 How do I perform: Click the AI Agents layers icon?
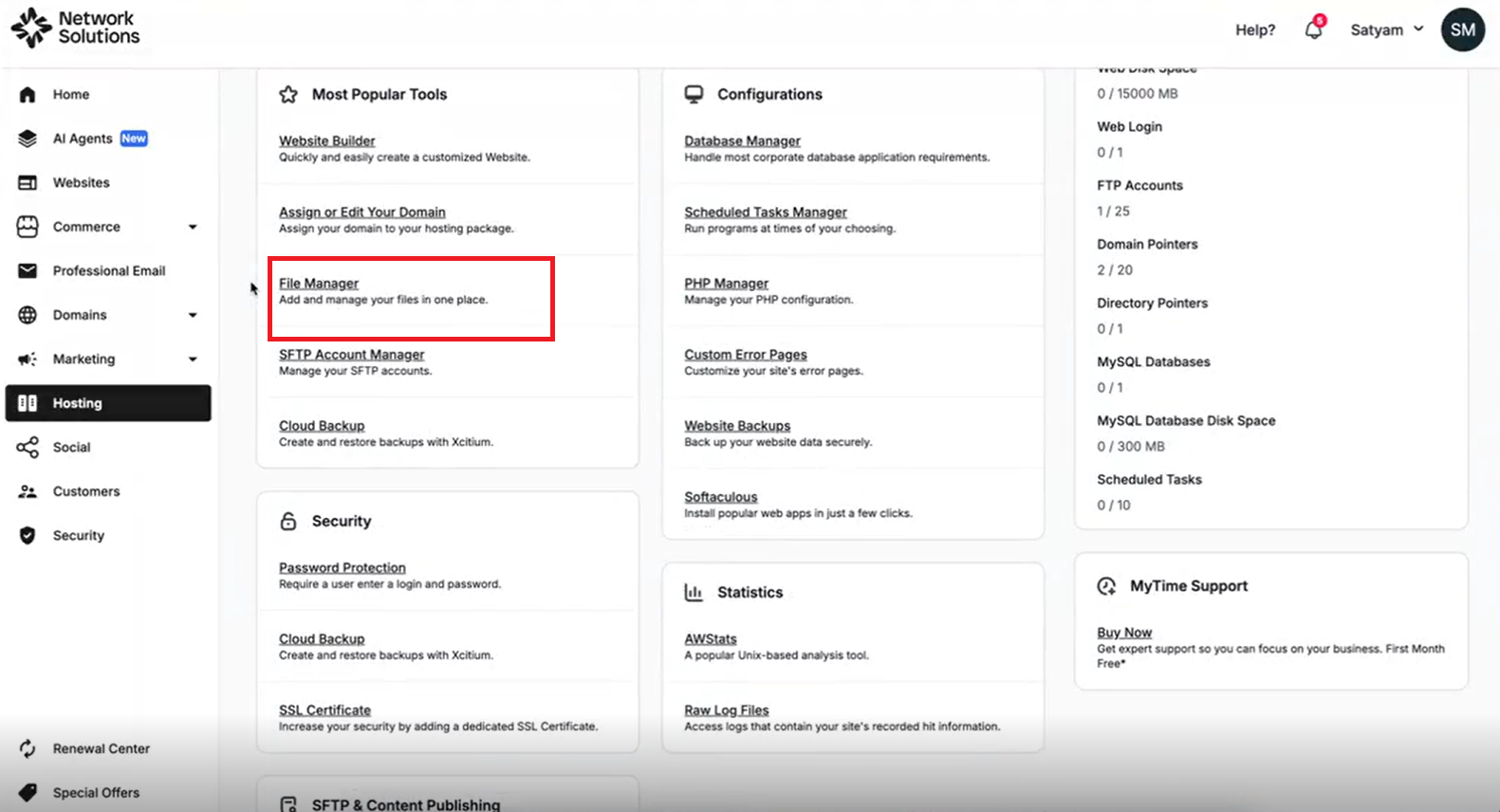(x=28, y=138)
